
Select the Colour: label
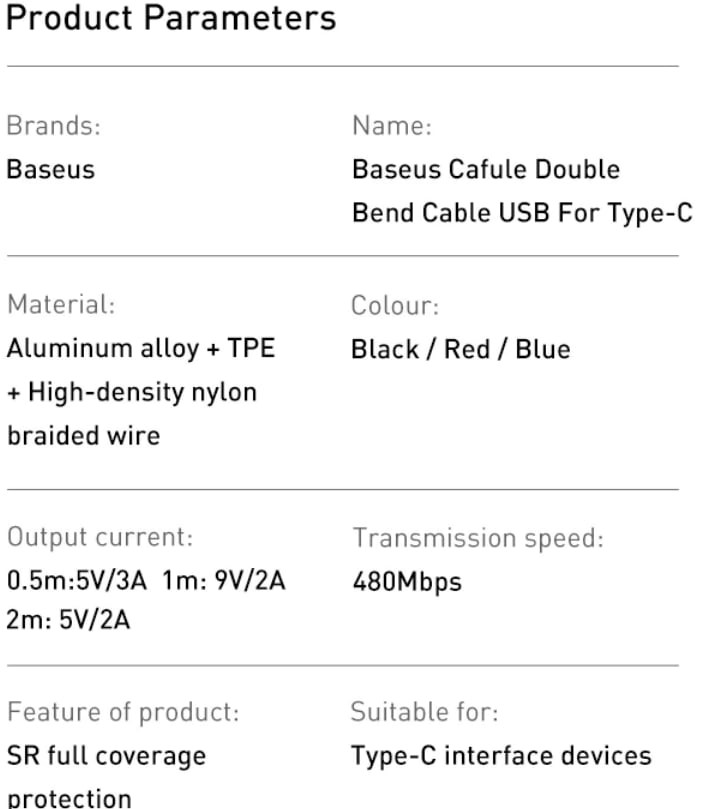(x=395, y=305)
